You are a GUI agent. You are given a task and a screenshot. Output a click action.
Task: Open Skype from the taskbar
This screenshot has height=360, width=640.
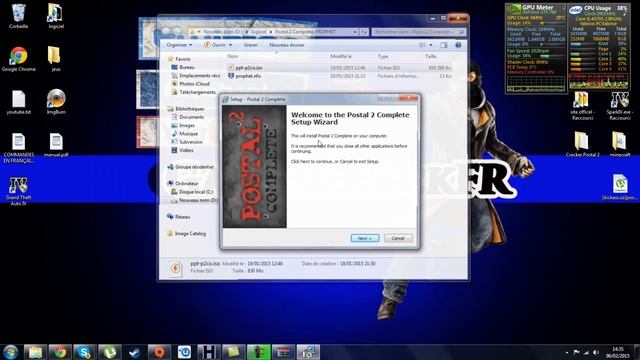(x=84, y=352)
